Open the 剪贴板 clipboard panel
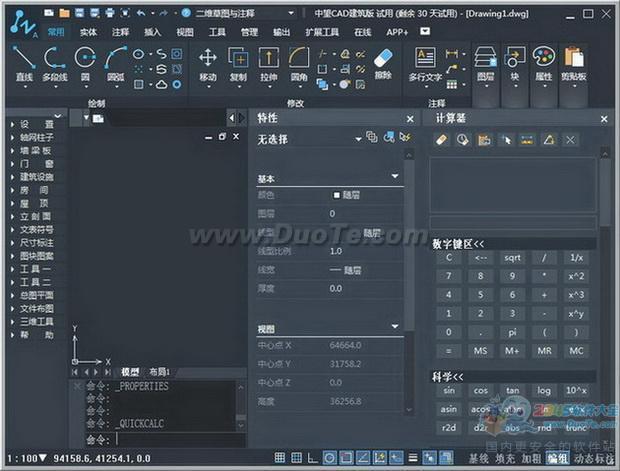Screen dimensions: 620x471 (x=573, y=65)
